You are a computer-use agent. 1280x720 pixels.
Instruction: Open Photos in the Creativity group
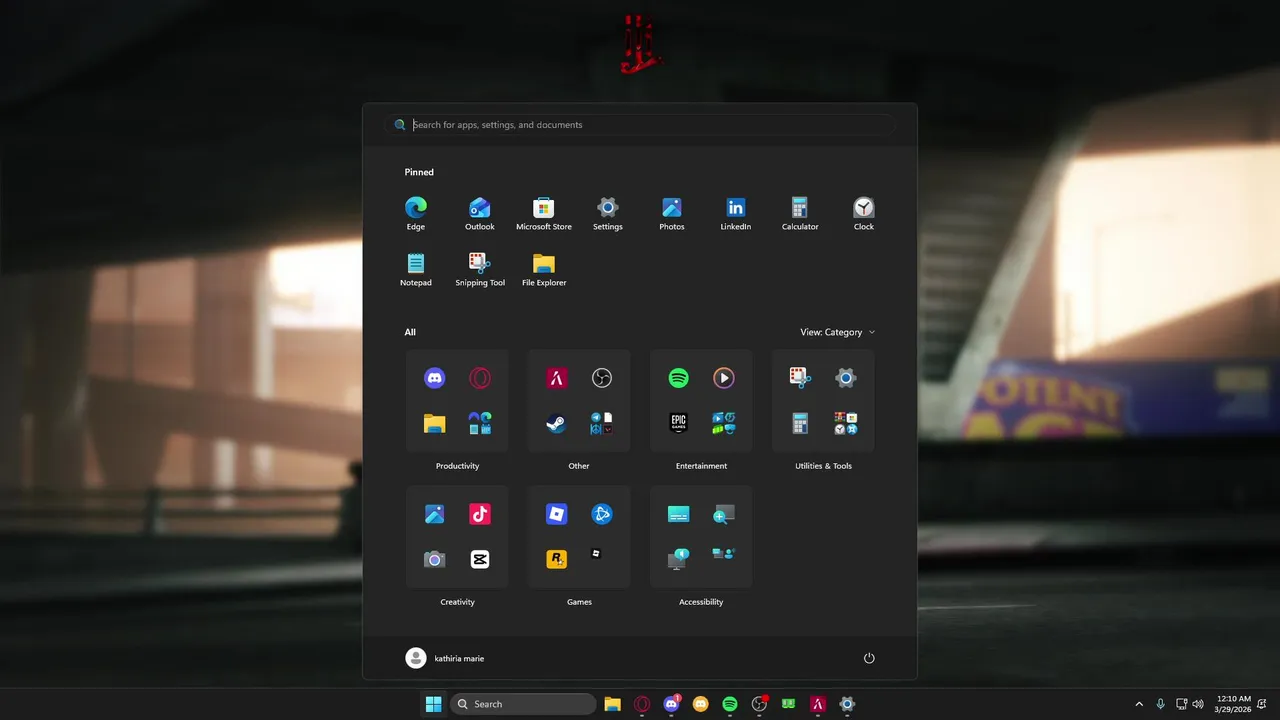[x=434, y=514]
